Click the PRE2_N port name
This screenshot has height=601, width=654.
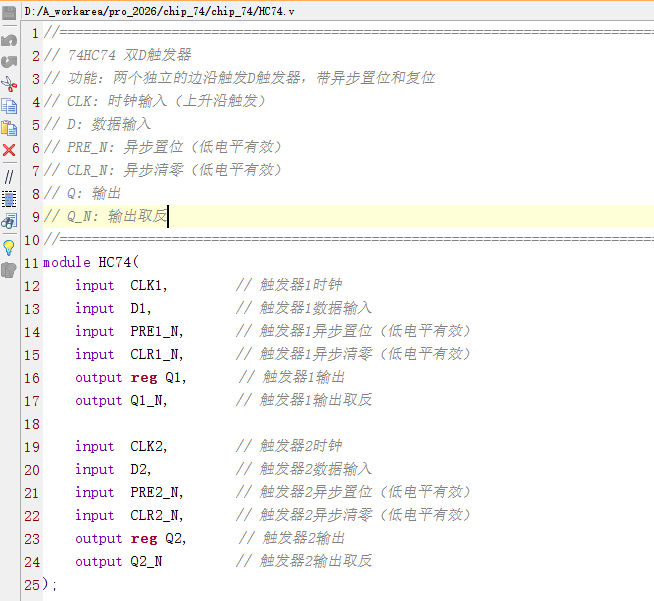(x=156, y=492)
